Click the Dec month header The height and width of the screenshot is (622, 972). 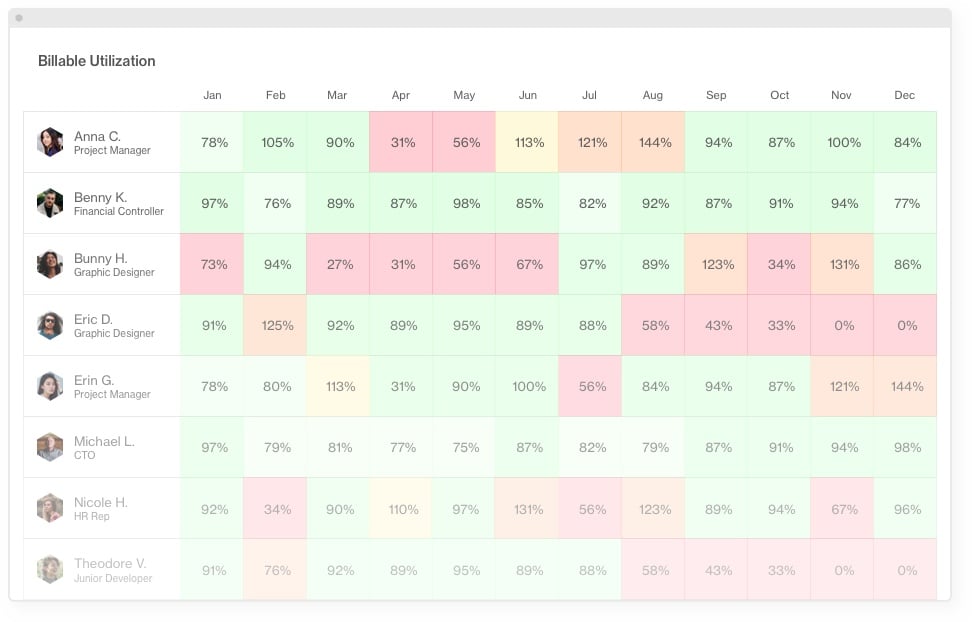tap(904, 95)
